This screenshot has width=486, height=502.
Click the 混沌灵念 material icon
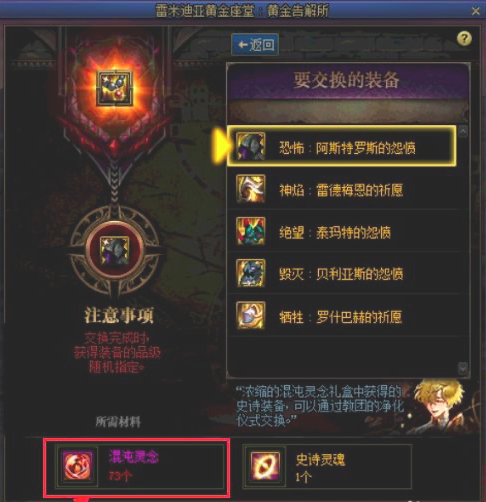[x=78, y=466]
